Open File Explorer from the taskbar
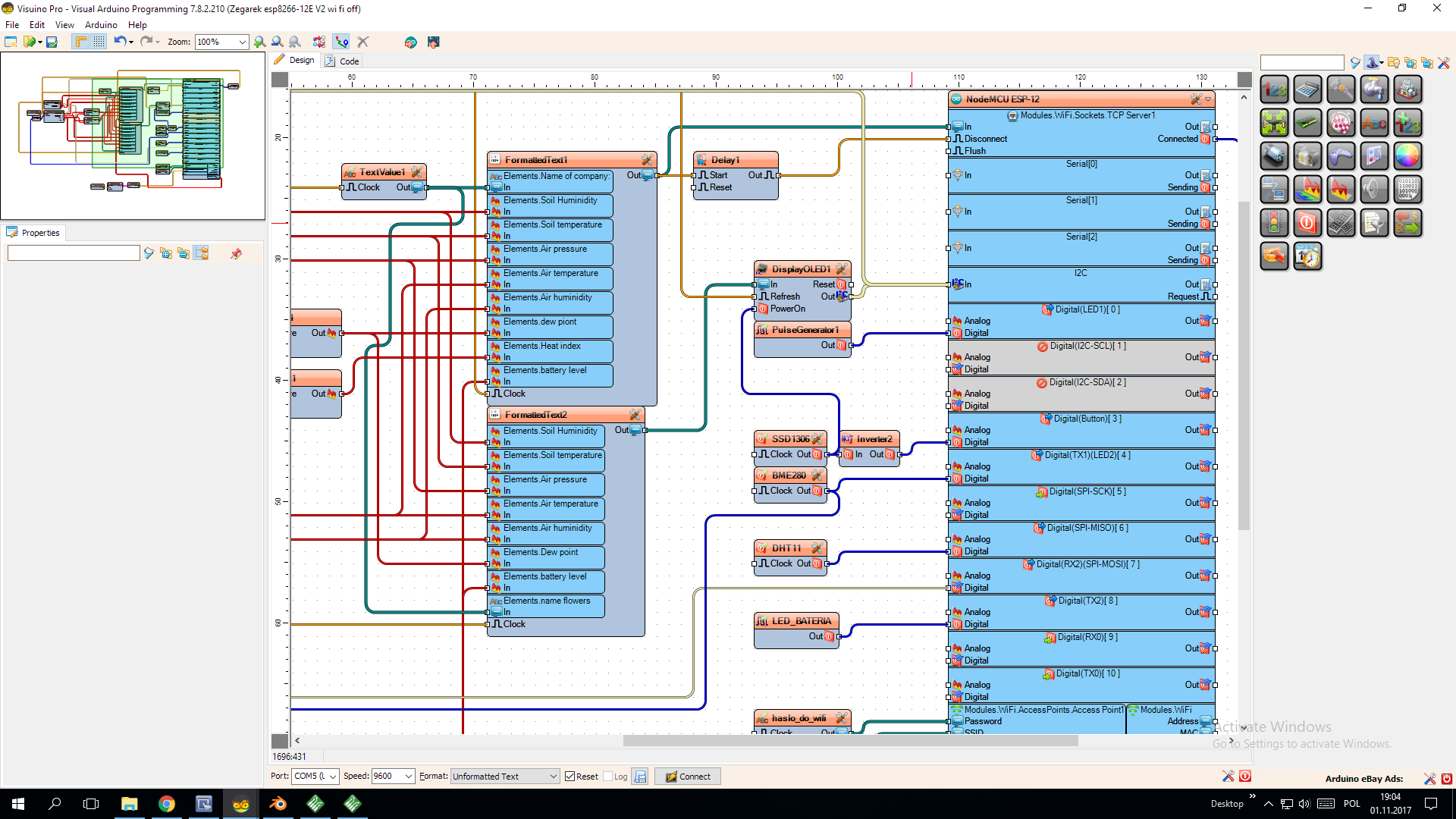The image size is (1456, 819). click(130, 804)
